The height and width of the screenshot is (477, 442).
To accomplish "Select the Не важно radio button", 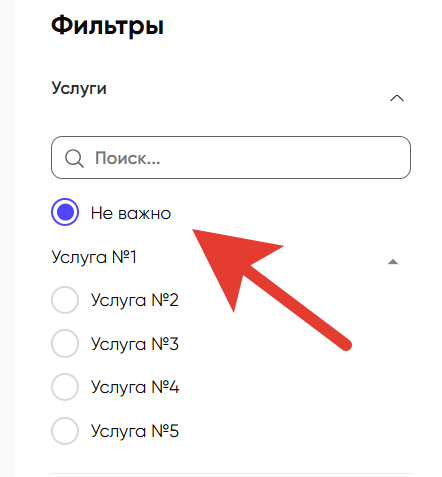I will coord(65,212).
